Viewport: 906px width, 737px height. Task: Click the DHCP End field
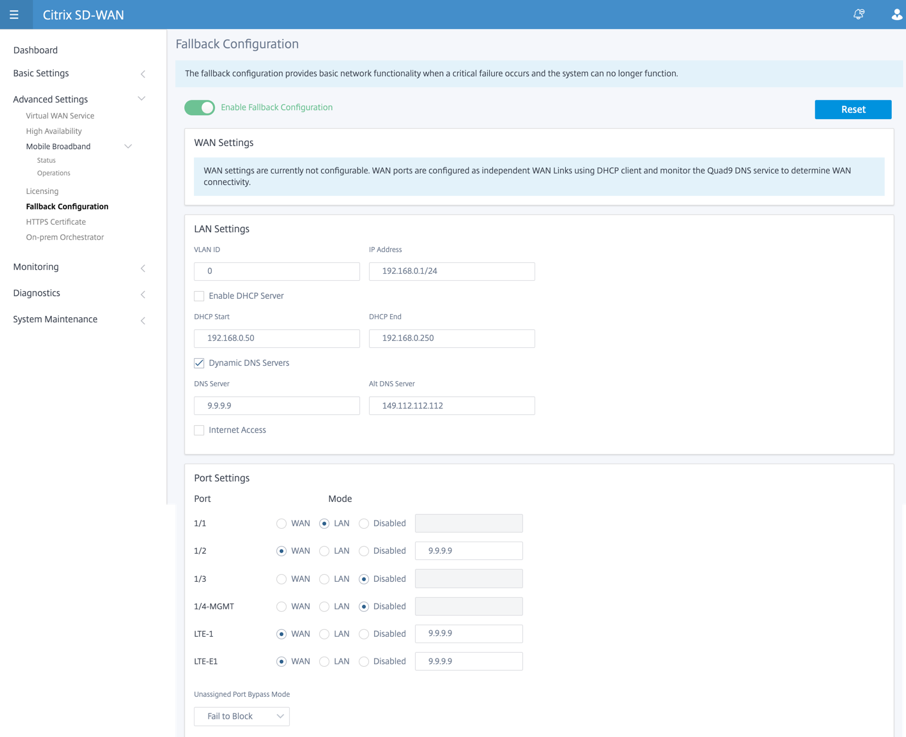click(452, 338)
